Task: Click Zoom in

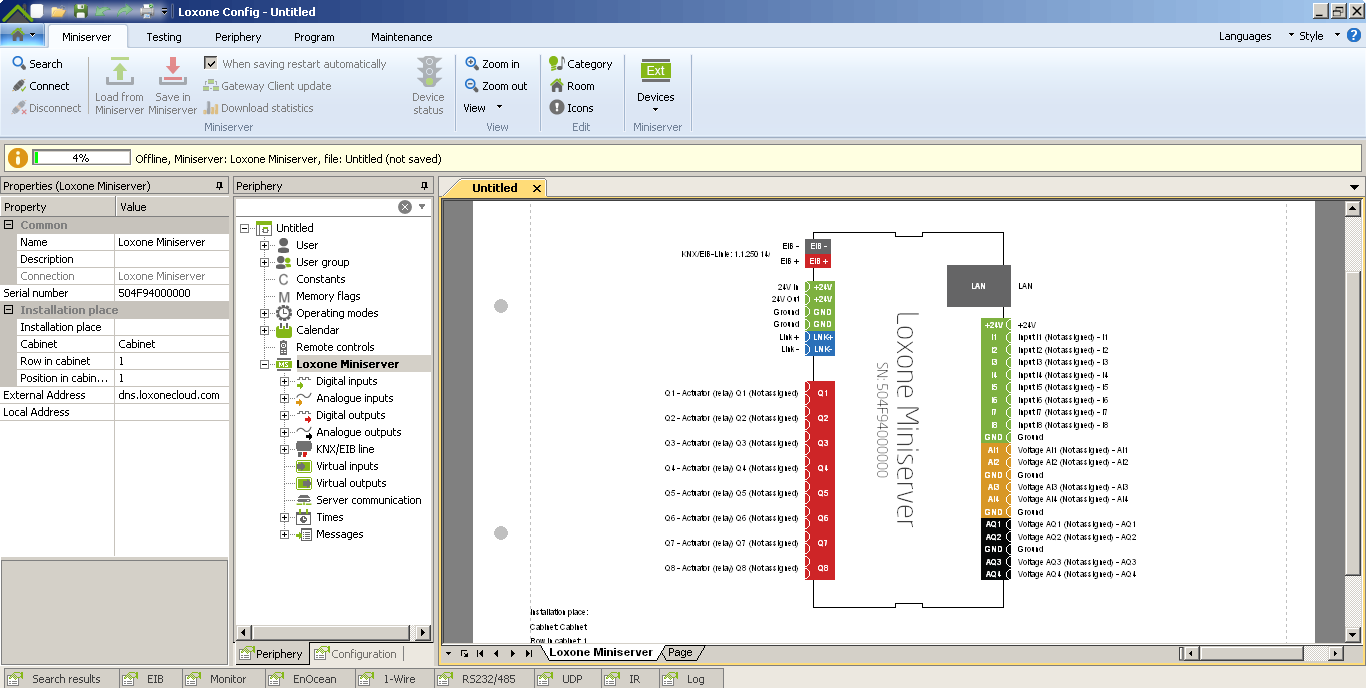Action: click(492, 64)
